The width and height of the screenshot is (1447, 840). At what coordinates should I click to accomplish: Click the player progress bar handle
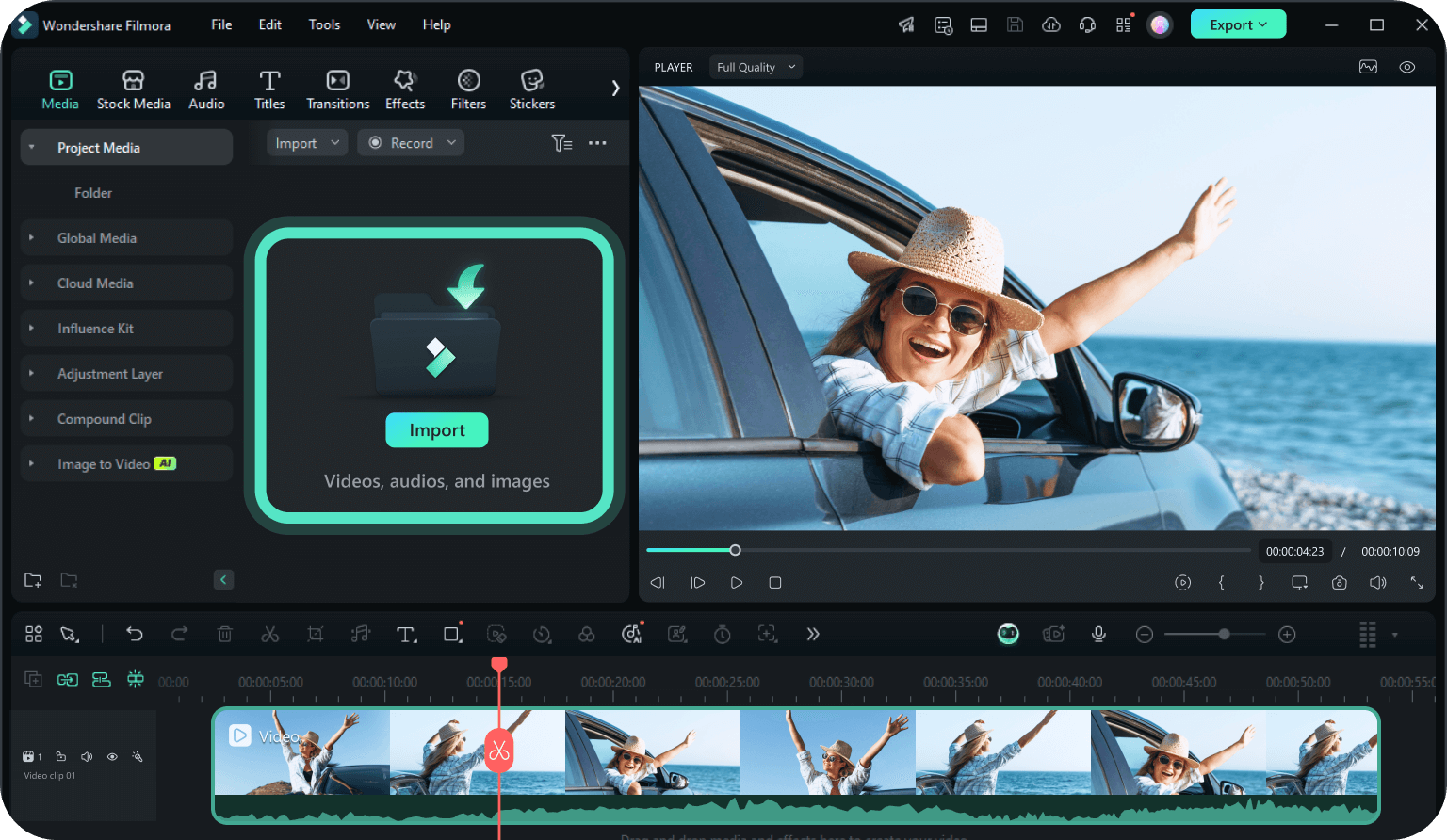(x=735, y=550)
